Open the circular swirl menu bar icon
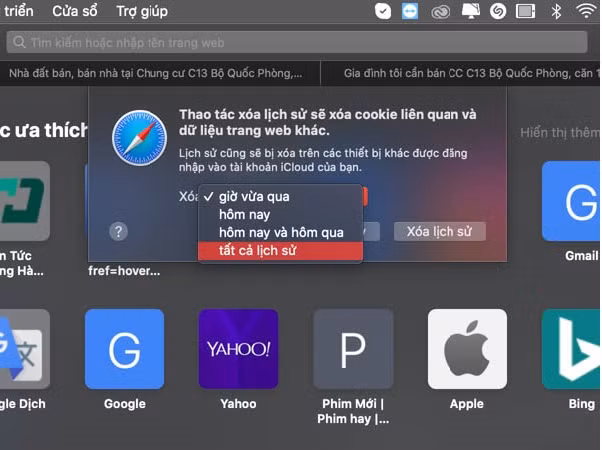Viewport: 602px width, 450px height. click(x=498, y=11)
